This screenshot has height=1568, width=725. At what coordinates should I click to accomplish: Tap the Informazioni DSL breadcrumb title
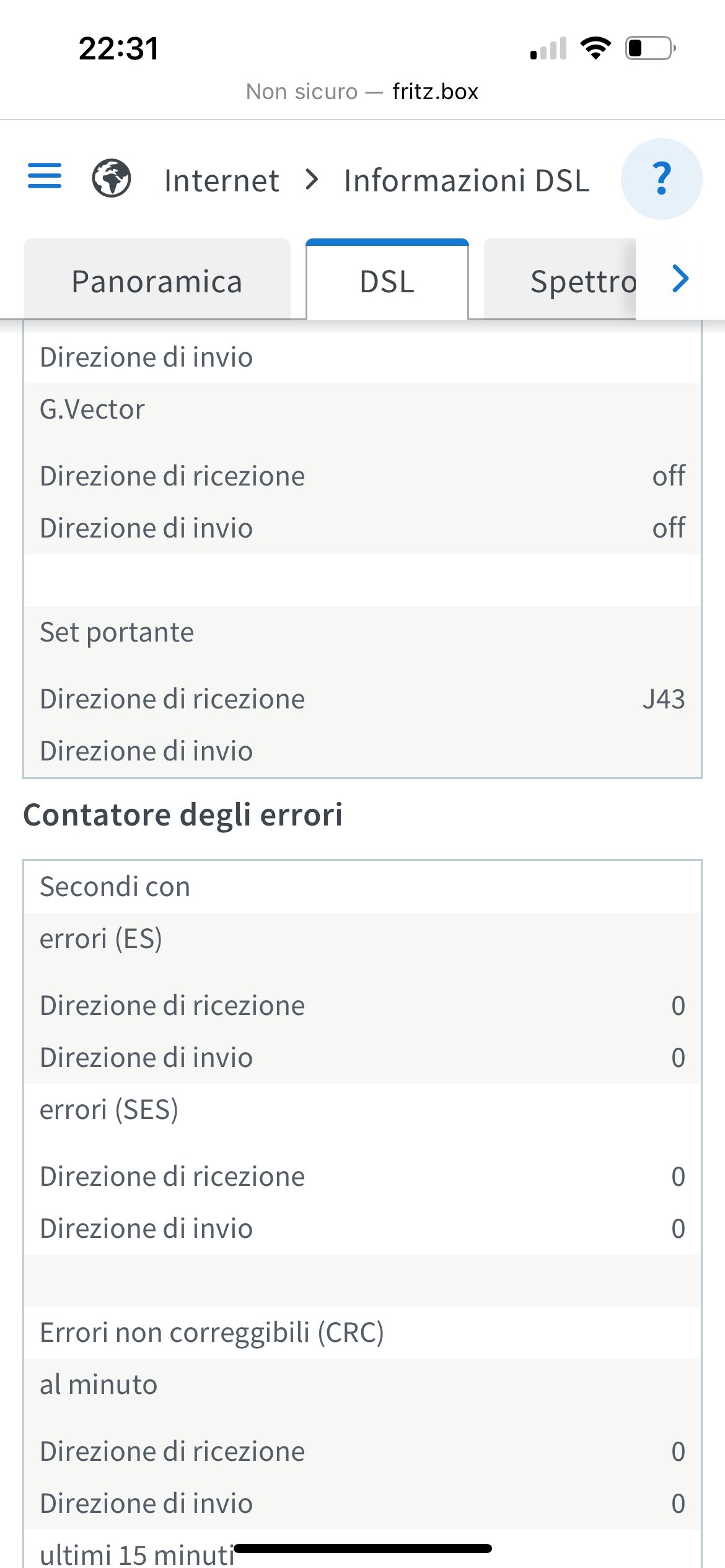pos(467,181)
